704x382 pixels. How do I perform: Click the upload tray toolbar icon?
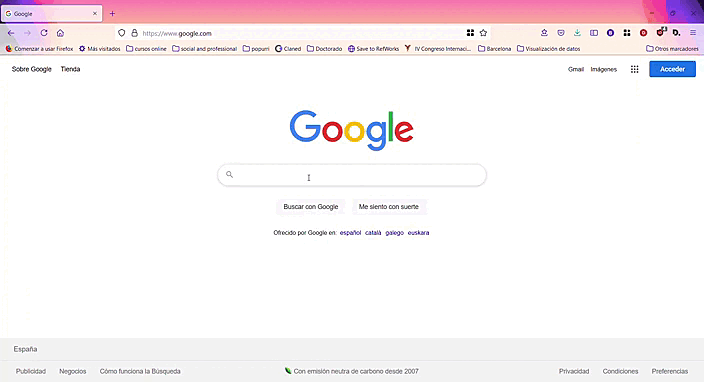544,33
